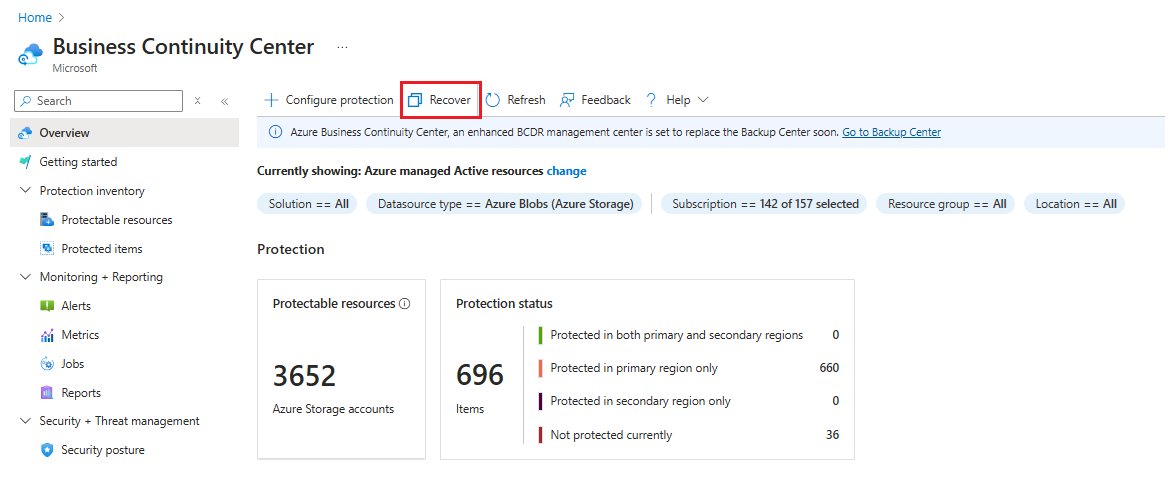Open the Resource group == All filter
The width and height of the screenshot is (1174, 481).
(946, 204)
